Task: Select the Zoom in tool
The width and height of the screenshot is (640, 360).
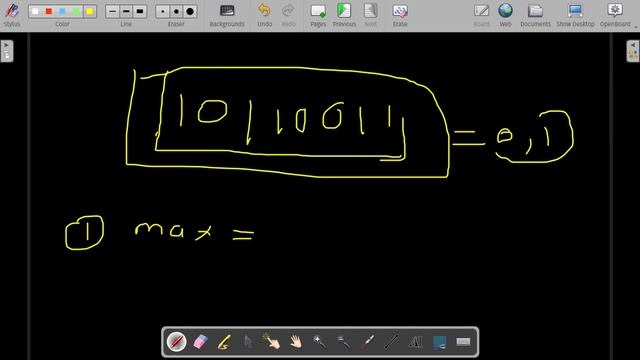Action: coord(320,342)
